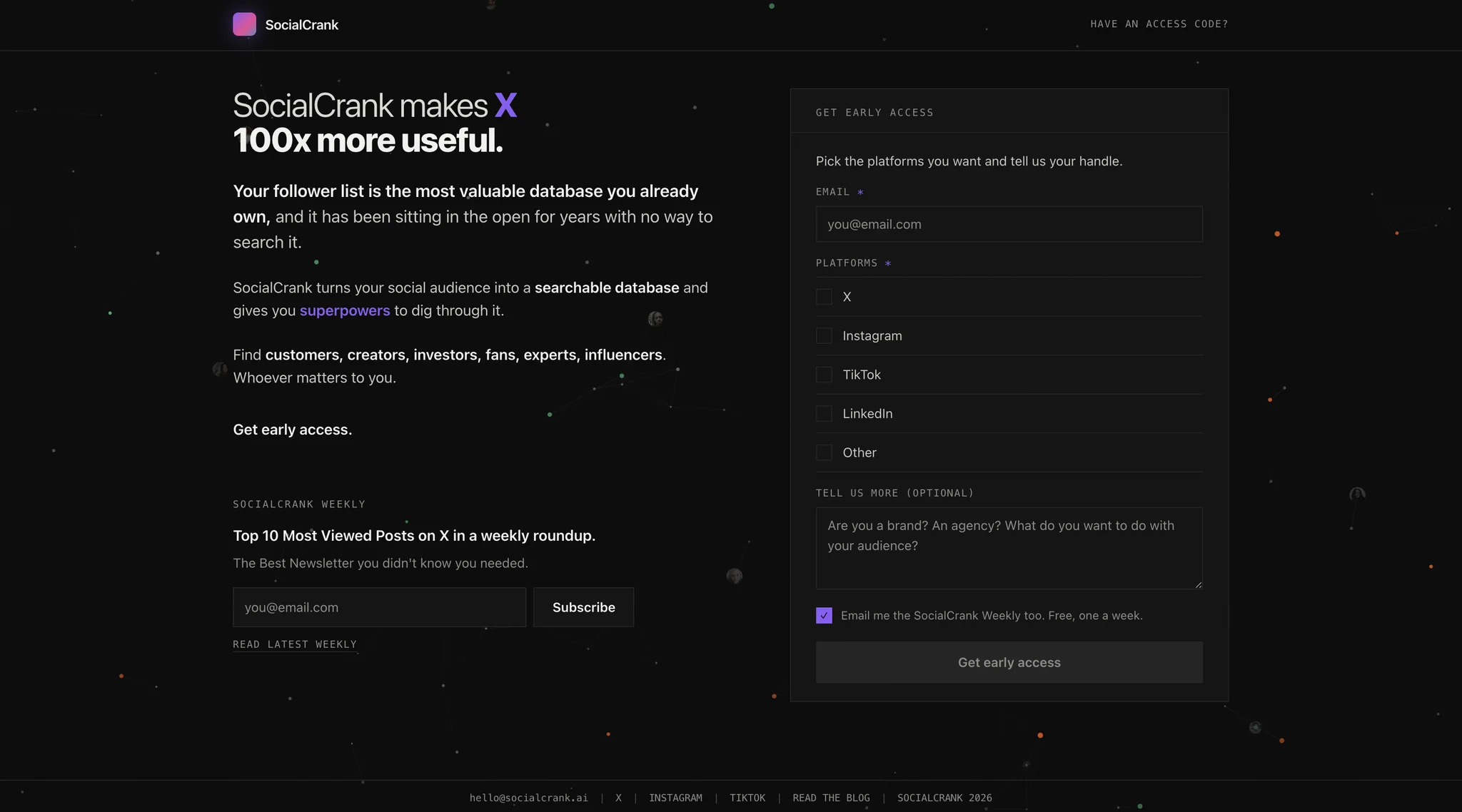Click the purple X in the headline
Screen dimensions: 1462x812
pyautogui.click(x=505, y=106)
